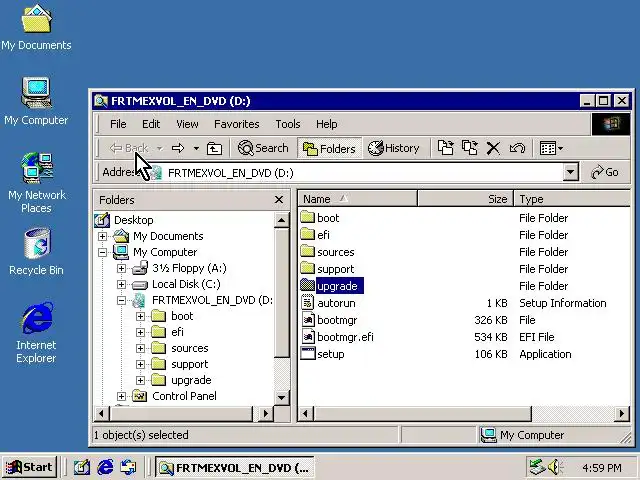Screen dimensions: 640x480
Task: Launch Internet Explorer from quick launch
Action: click(105, 467)
